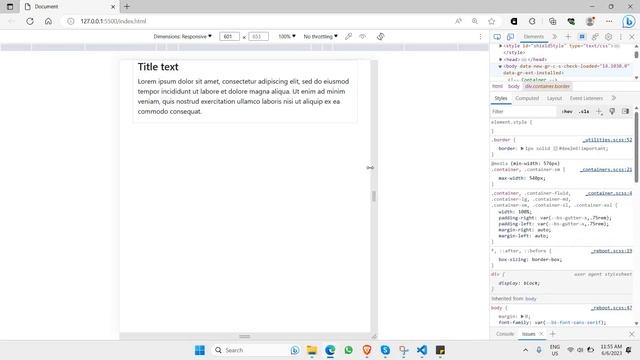Select the div.container.border breadcrumb

point(547,86)
